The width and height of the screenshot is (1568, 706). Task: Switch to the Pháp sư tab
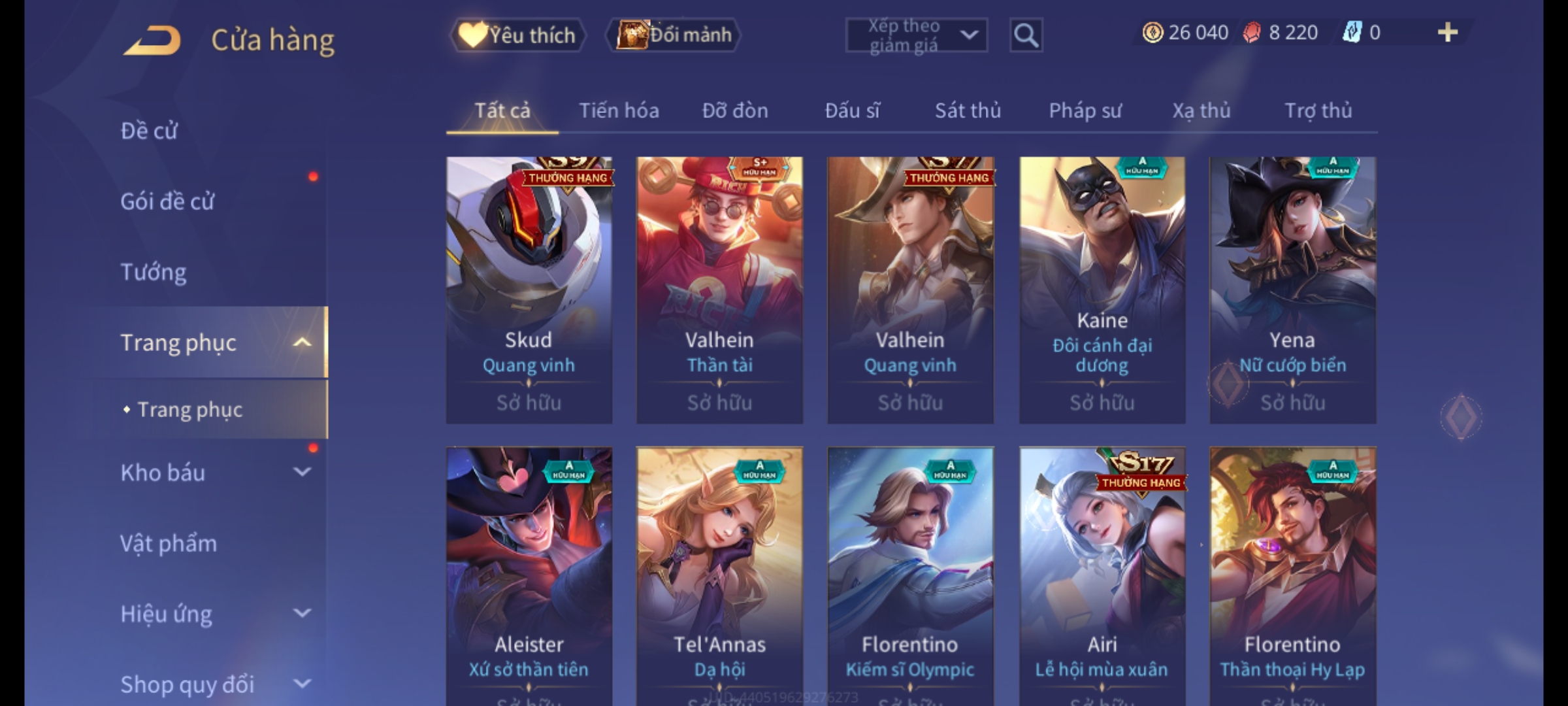pyautogui.click(x=1085, y=110)
